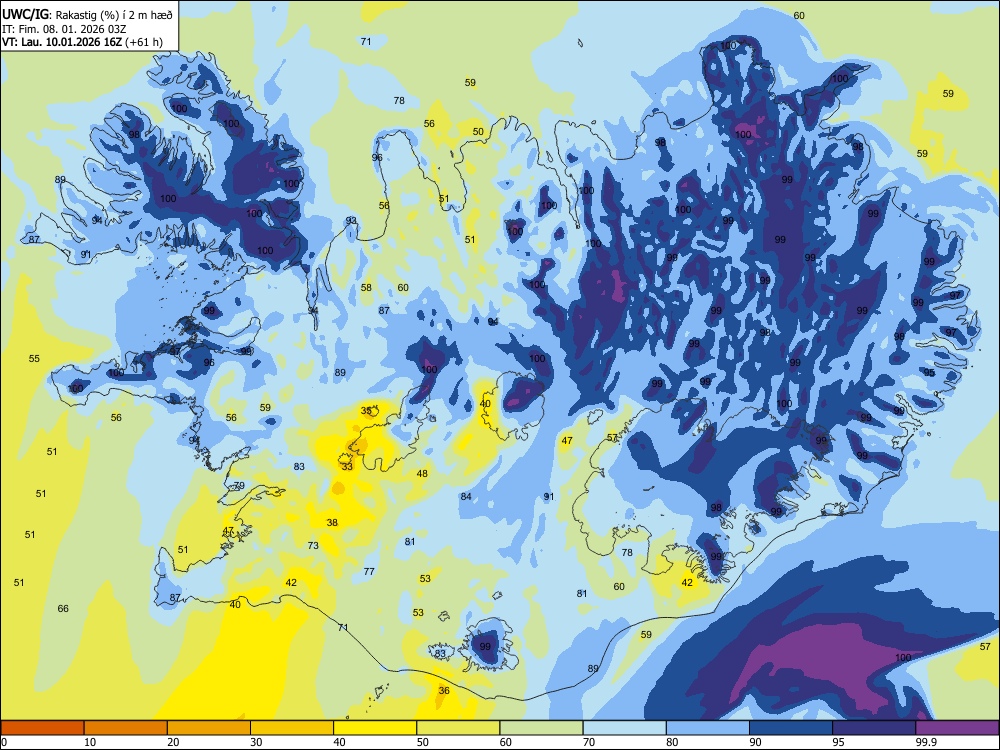Click the map value '73'
Image resolution: width=1000 pixels, height=750 pixels.
click(313, 546)
